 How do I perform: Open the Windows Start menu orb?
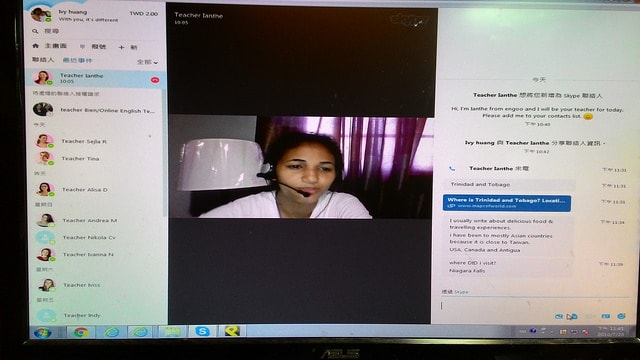click(x=43, y=333)
